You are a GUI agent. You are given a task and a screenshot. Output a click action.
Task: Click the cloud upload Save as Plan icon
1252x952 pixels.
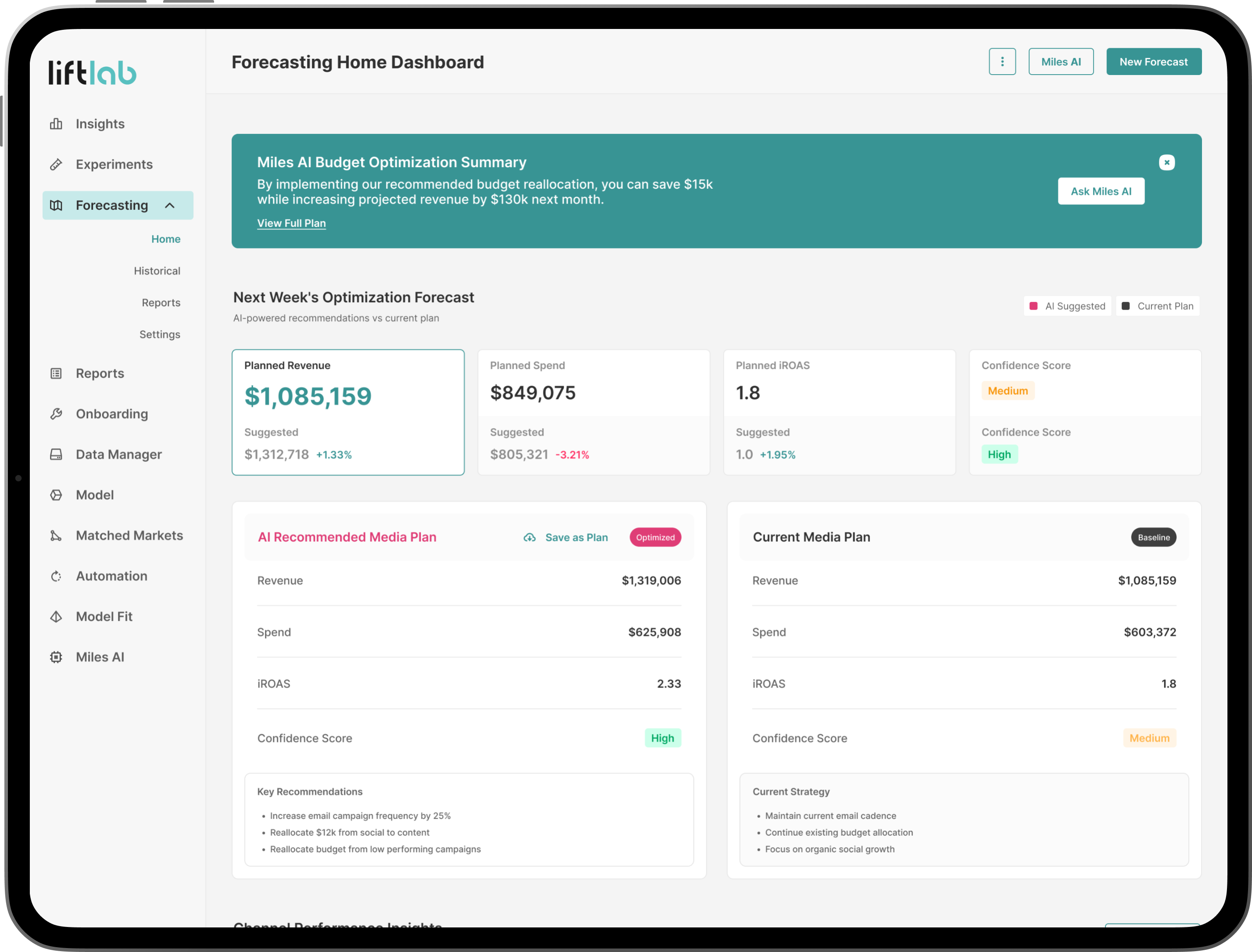coord(529,538)
